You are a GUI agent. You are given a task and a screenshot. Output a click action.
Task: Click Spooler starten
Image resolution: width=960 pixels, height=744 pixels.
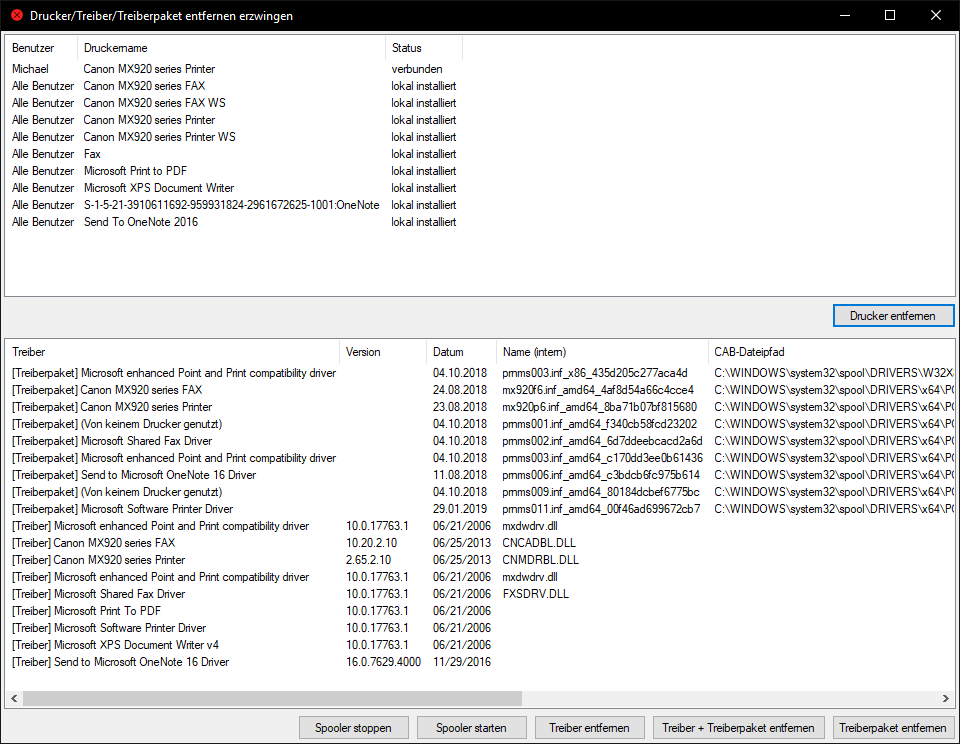[471, 728]
